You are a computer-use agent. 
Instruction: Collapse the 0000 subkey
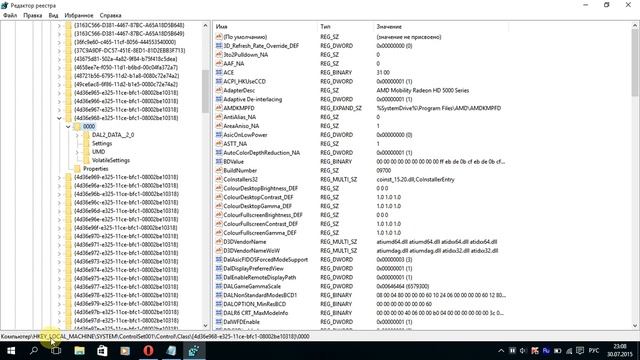point(68,127)
